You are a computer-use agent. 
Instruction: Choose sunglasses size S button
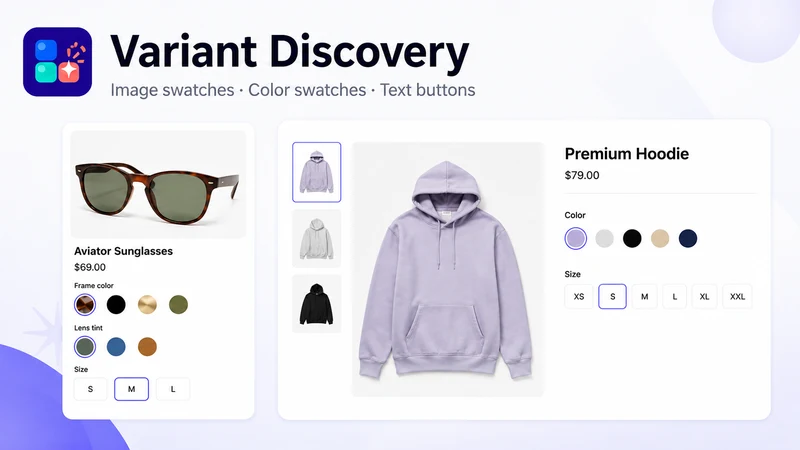(x=90, y=389)
